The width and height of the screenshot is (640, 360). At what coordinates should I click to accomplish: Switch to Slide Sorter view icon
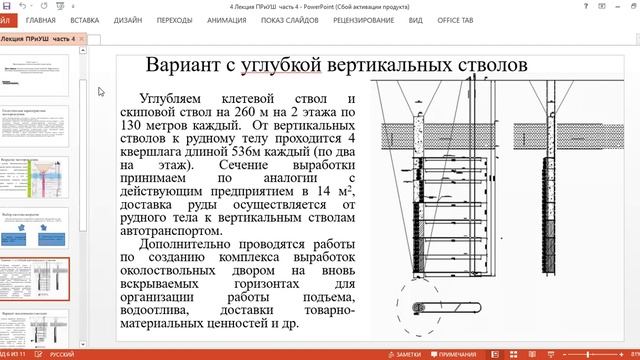click(x=513, y=354)
